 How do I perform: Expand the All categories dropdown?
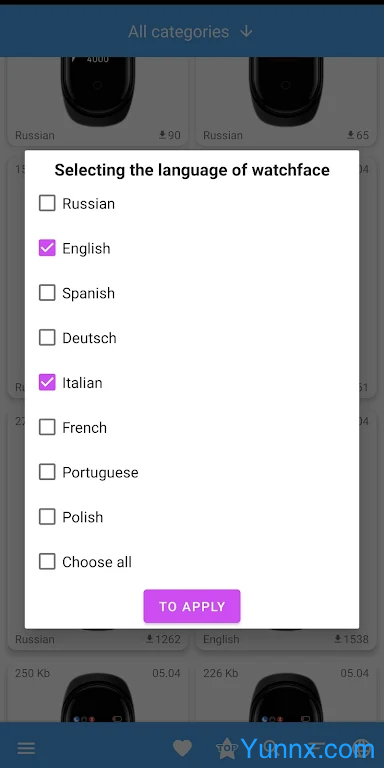(191, 32)
